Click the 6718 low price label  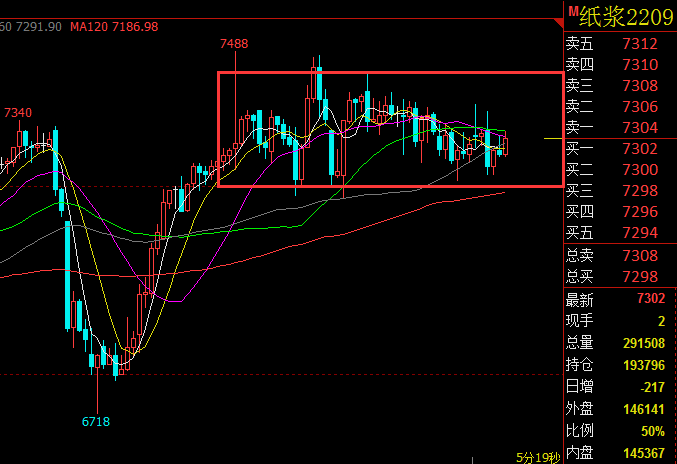point(96,422)
